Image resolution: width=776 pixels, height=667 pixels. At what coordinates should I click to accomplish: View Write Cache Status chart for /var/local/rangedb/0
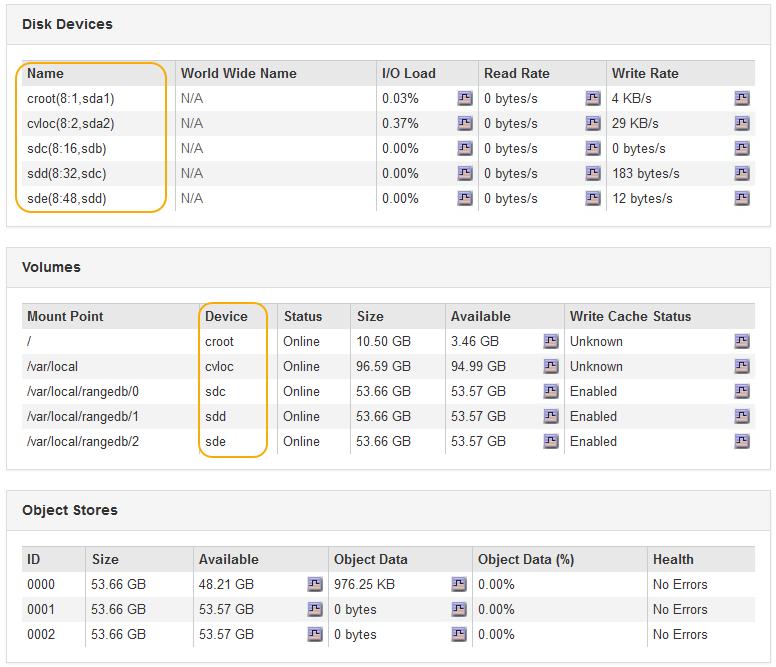(x=742, y=391)
